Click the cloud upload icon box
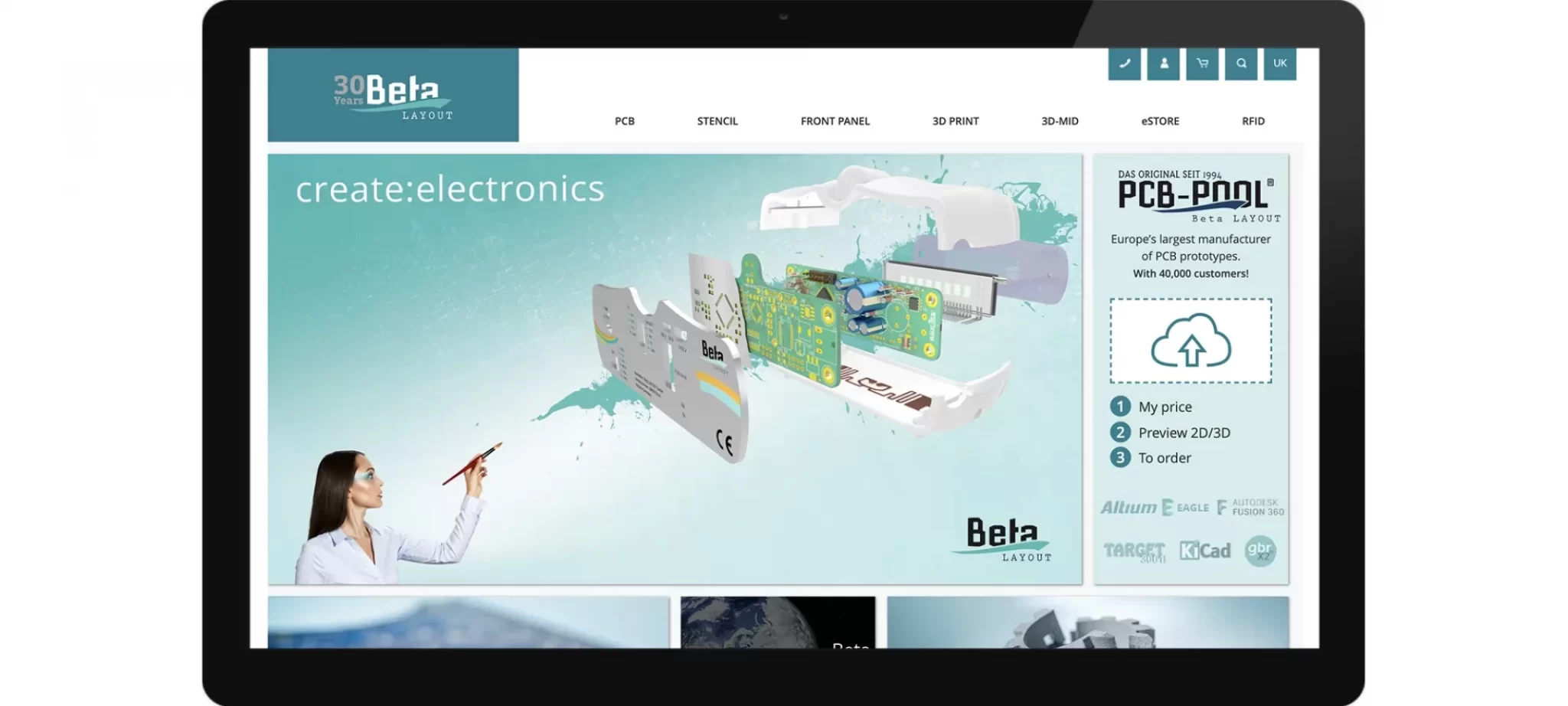 point(1191,341)
